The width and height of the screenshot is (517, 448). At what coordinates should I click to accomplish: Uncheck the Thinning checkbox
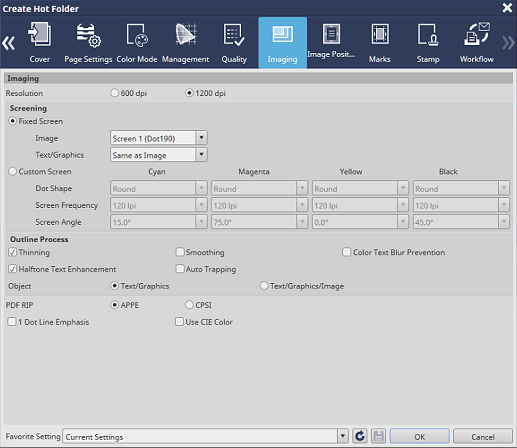(x=13, y=252)
